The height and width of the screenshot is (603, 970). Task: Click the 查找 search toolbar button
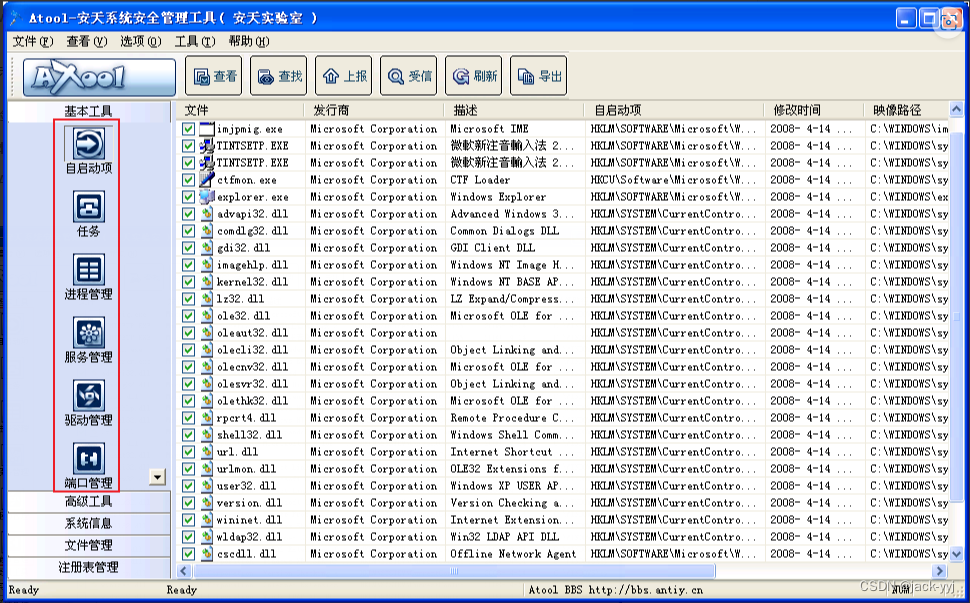[x=278, y=76]
